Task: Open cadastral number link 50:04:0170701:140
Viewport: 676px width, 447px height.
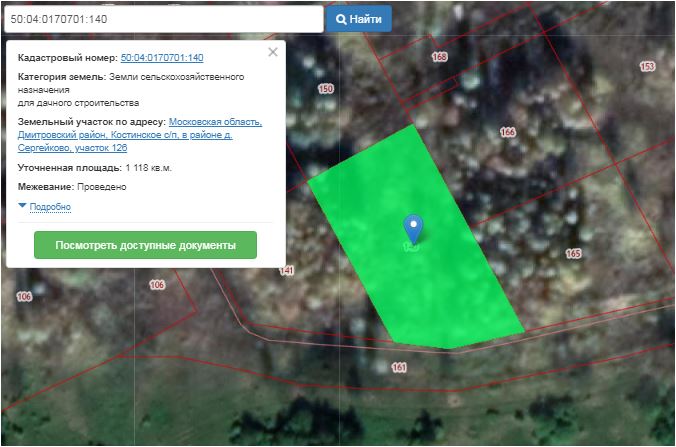Action: pos(161,59)
